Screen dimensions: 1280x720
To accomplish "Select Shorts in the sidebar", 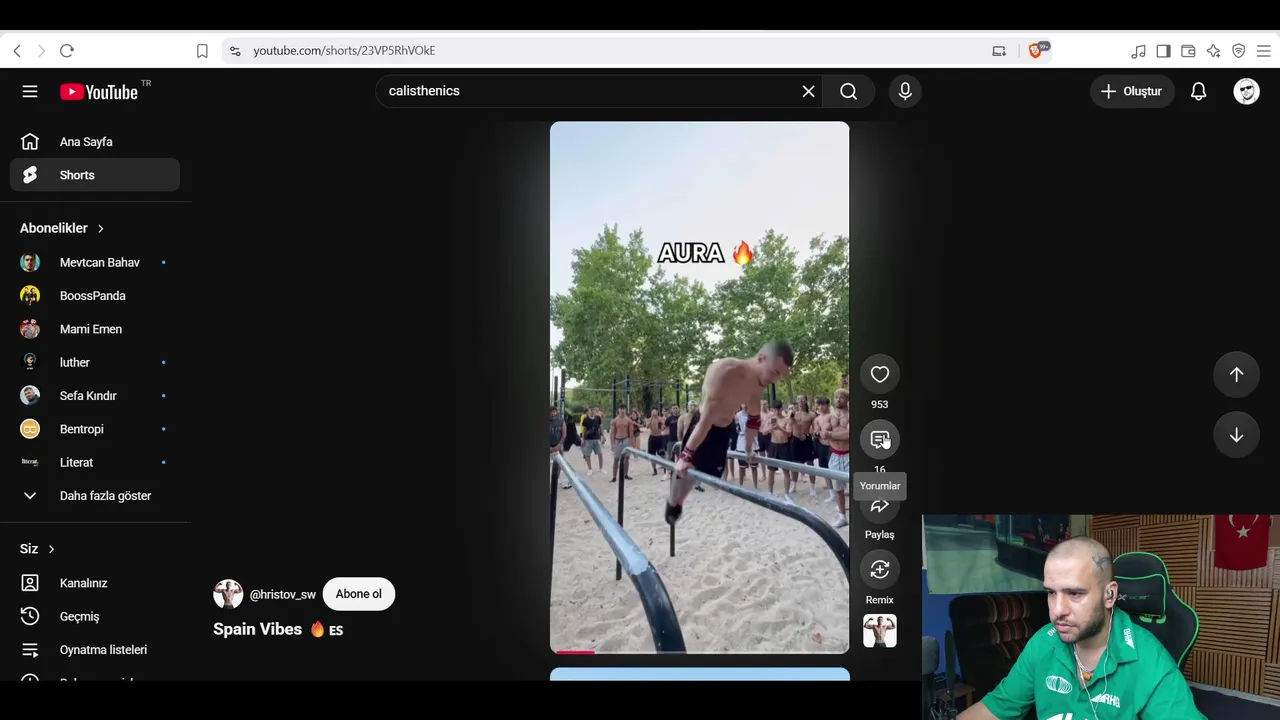I will [x=95, y=175].
